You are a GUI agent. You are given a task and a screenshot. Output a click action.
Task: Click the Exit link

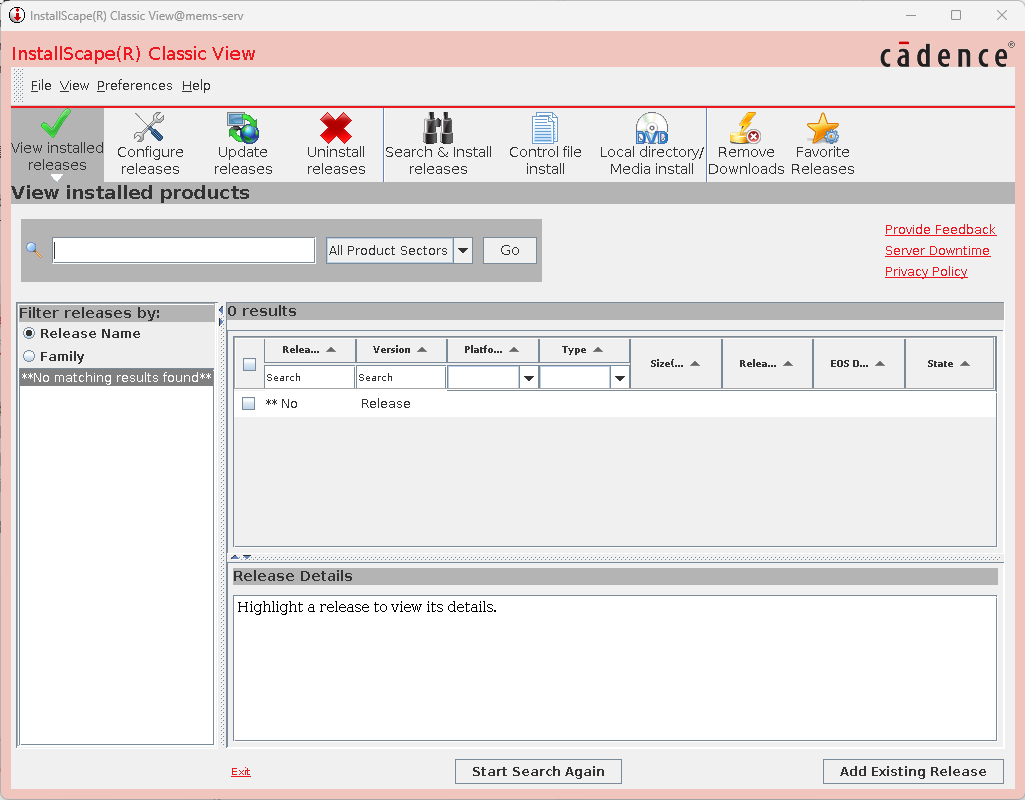(241, 772)
